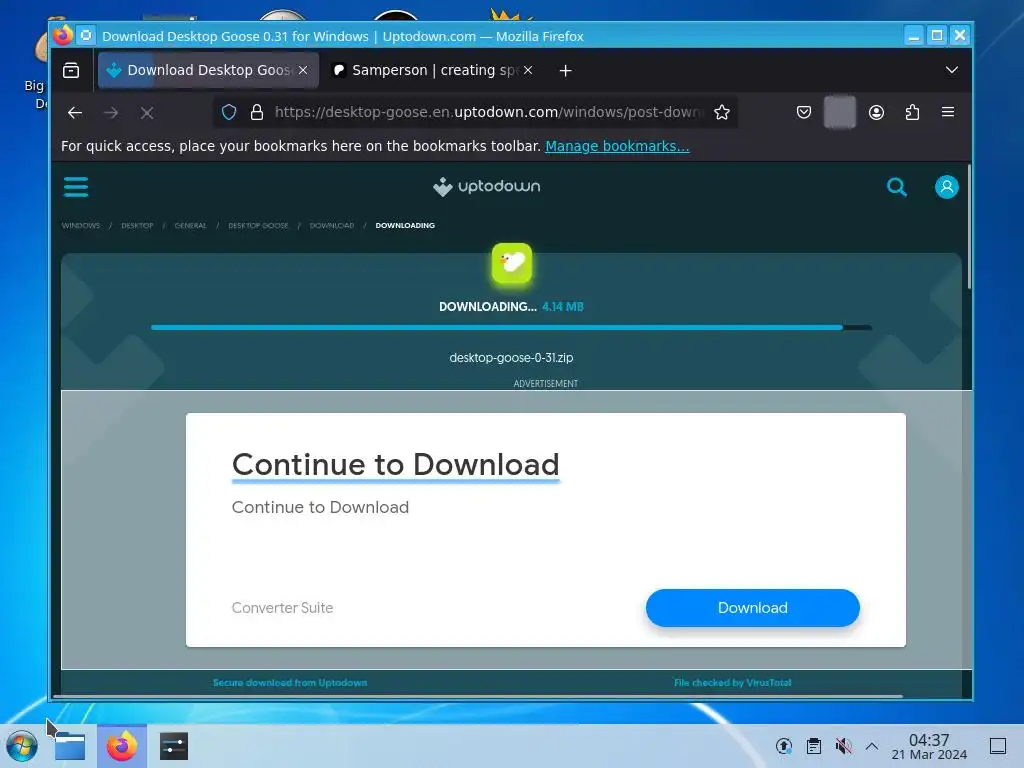Click the Continue to Download ad heading

pyautogui.click(x=396, y=465)
